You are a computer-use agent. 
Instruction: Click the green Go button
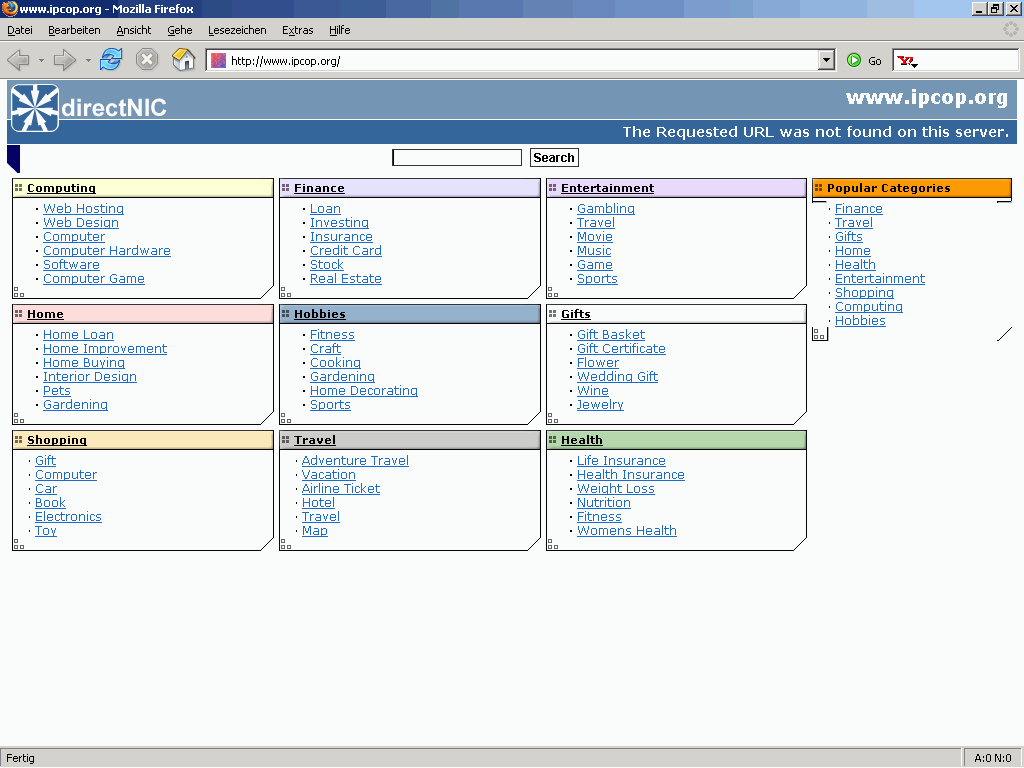pyautogui.click(x=864, y=61)
